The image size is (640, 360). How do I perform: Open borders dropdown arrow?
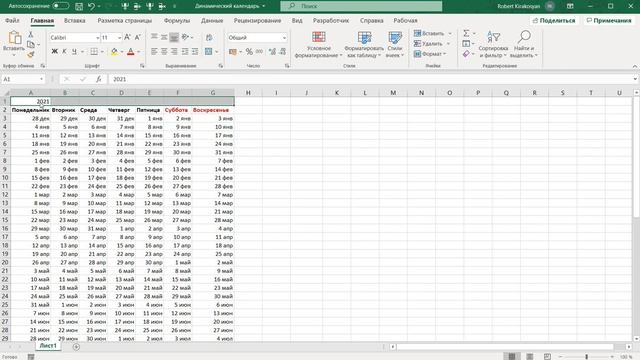point(102,52)
